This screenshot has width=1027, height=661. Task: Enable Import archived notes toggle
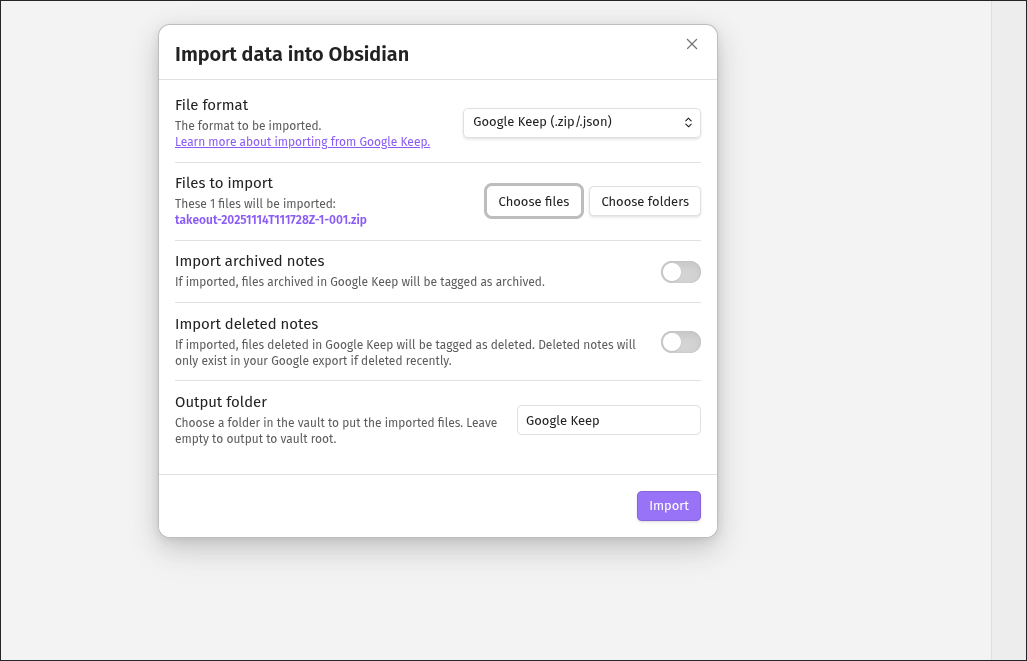click(x=681, y=272)
